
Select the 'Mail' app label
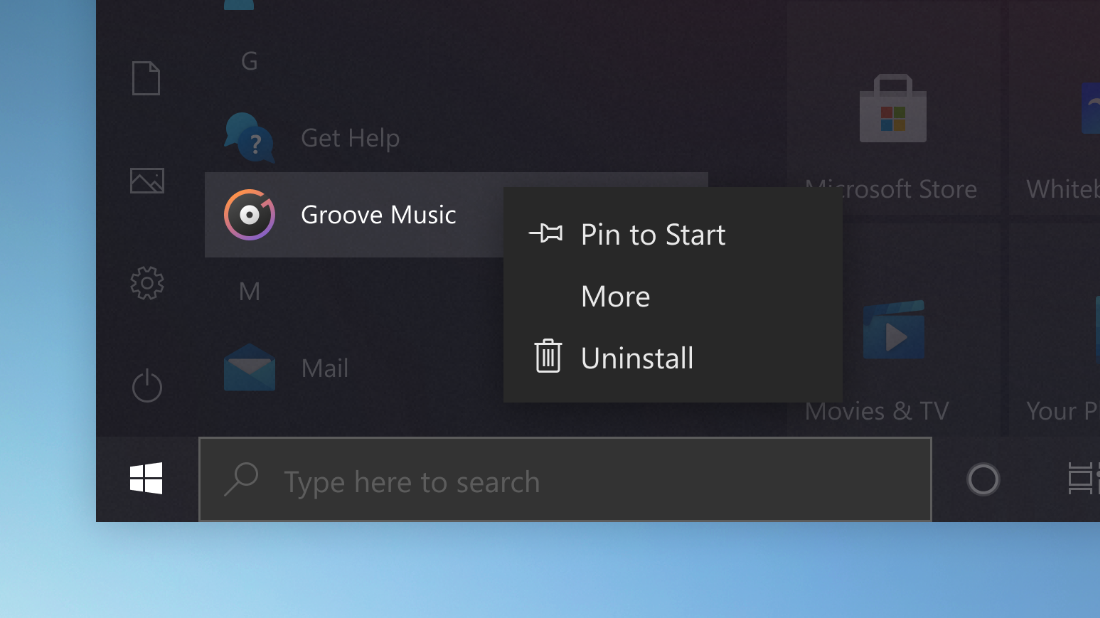[x=324, y=368]
